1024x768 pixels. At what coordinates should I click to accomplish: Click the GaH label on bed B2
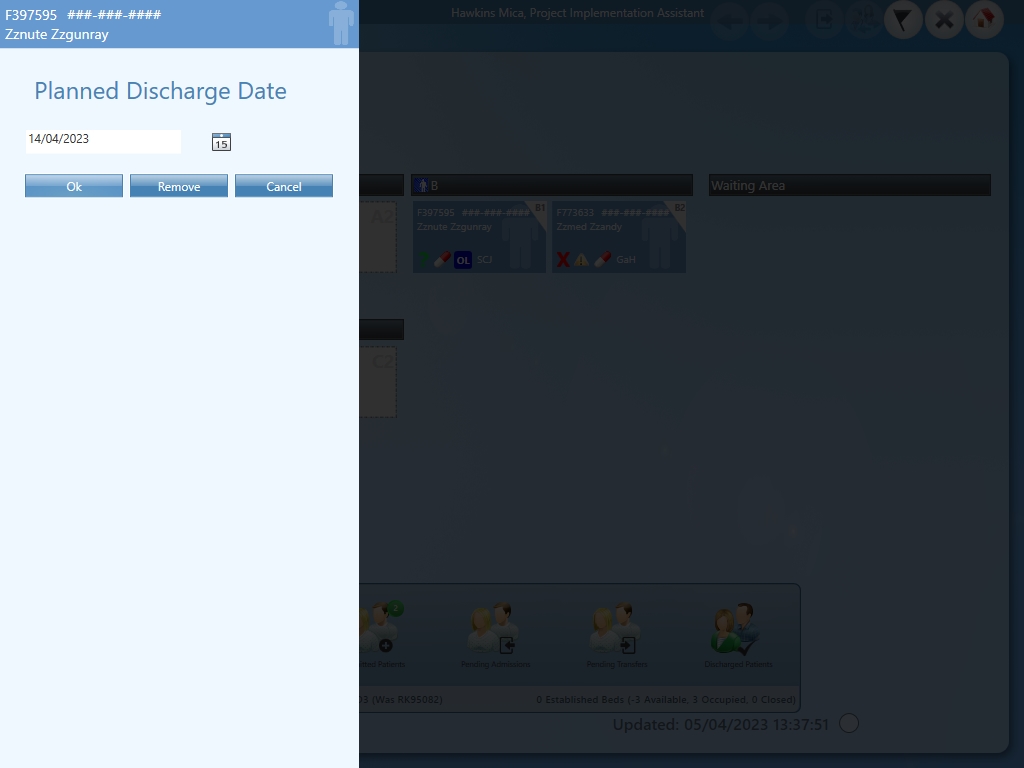pos(626,259)
